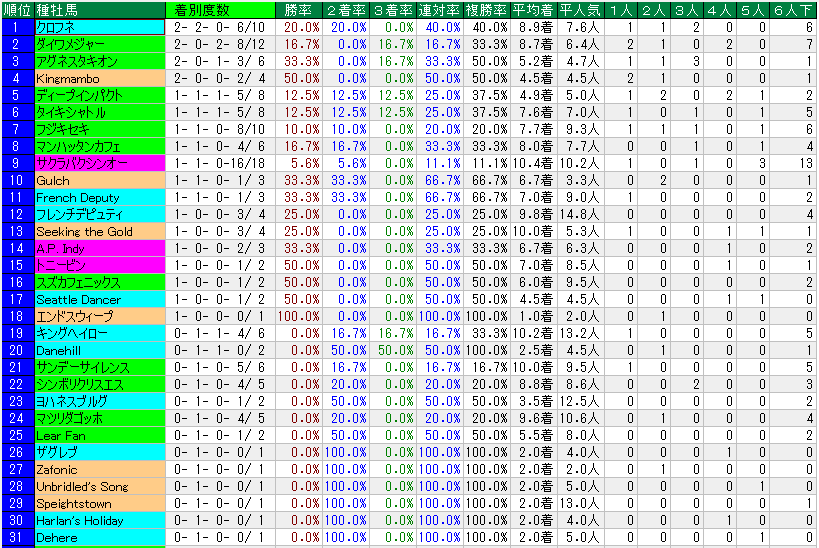The height and width of the screenshot is (548, 819).
Task: Click the 1- 1- 0-16/18 record cell
Action: (x=220, y=163)
